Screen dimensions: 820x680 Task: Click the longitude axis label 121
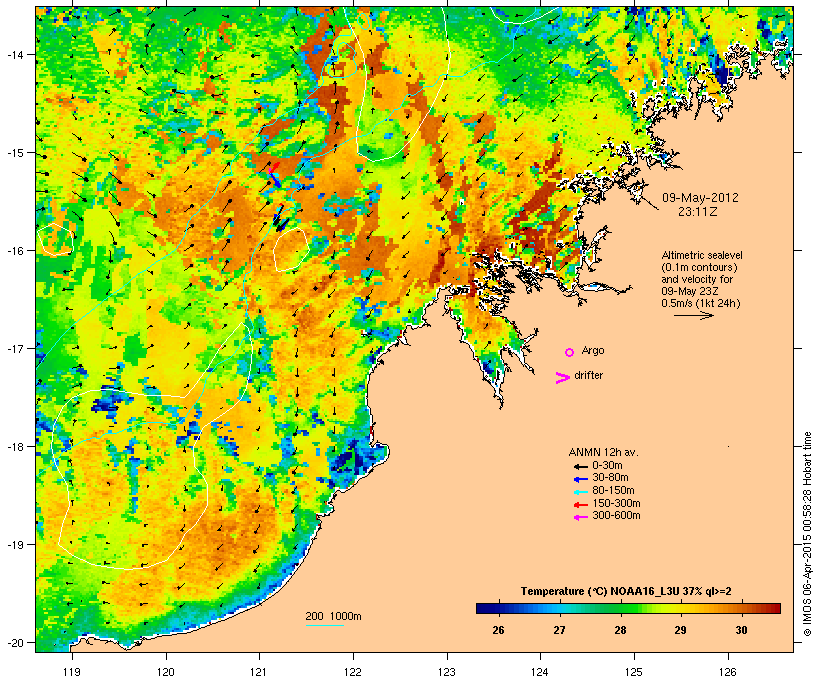259,672
